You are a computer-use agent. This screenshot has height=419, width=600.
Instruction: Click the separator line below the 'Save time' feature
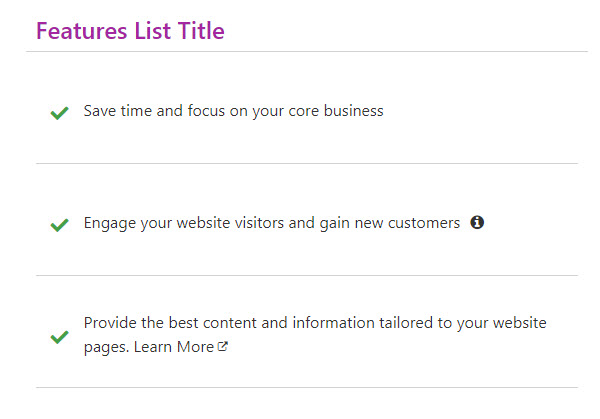[307, 163]
